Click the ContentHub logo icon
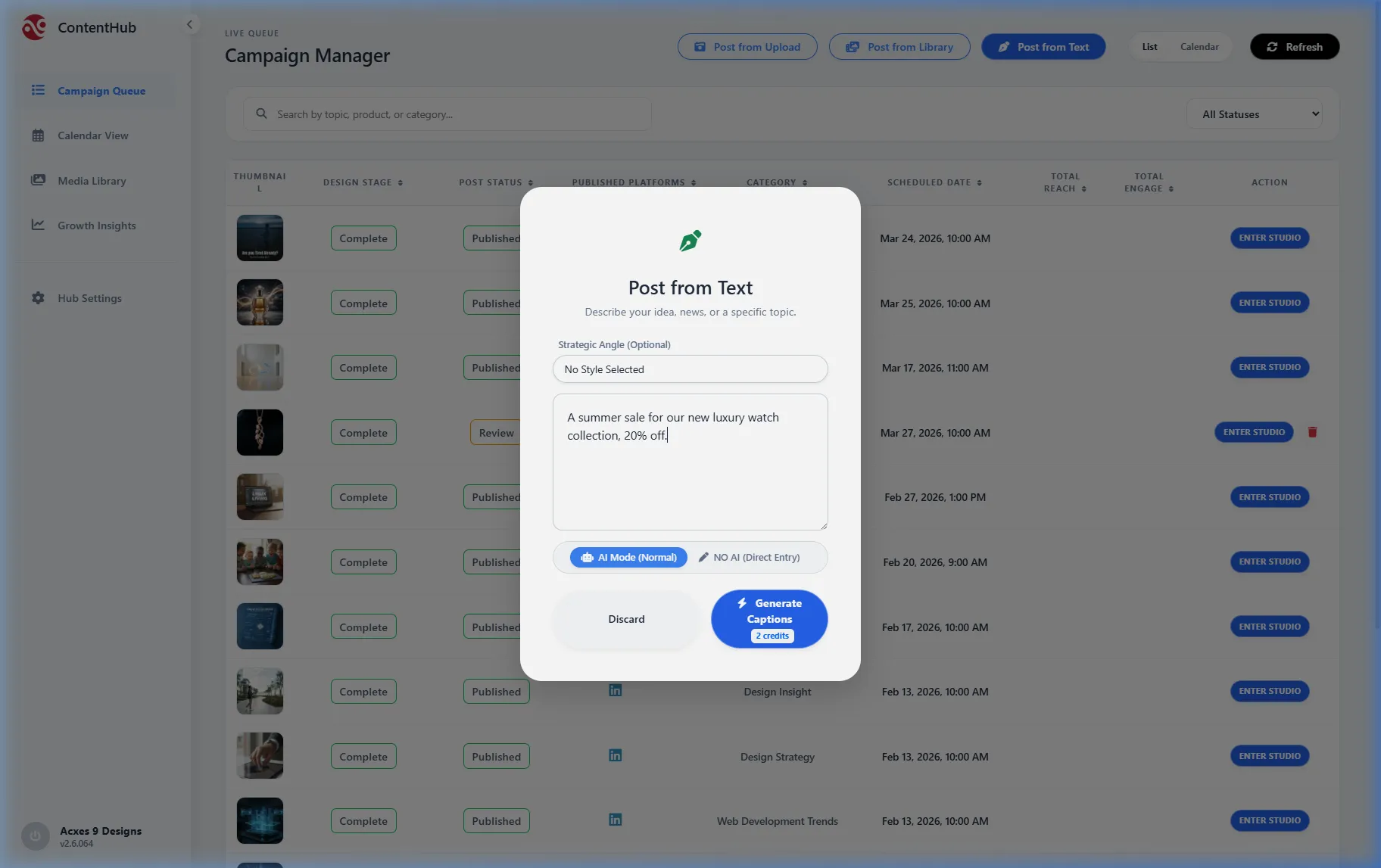 34,27
